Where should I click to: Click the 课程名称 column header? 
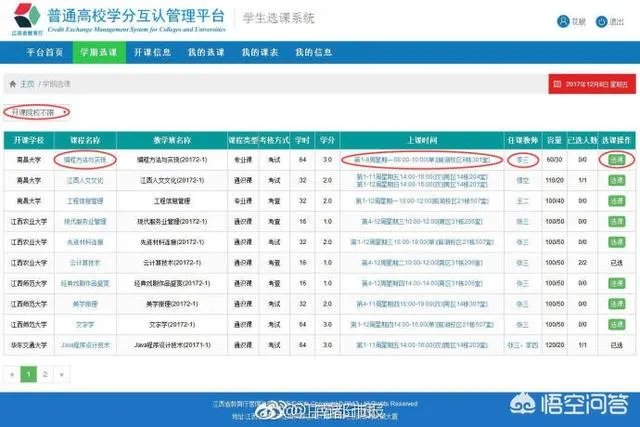85,140
